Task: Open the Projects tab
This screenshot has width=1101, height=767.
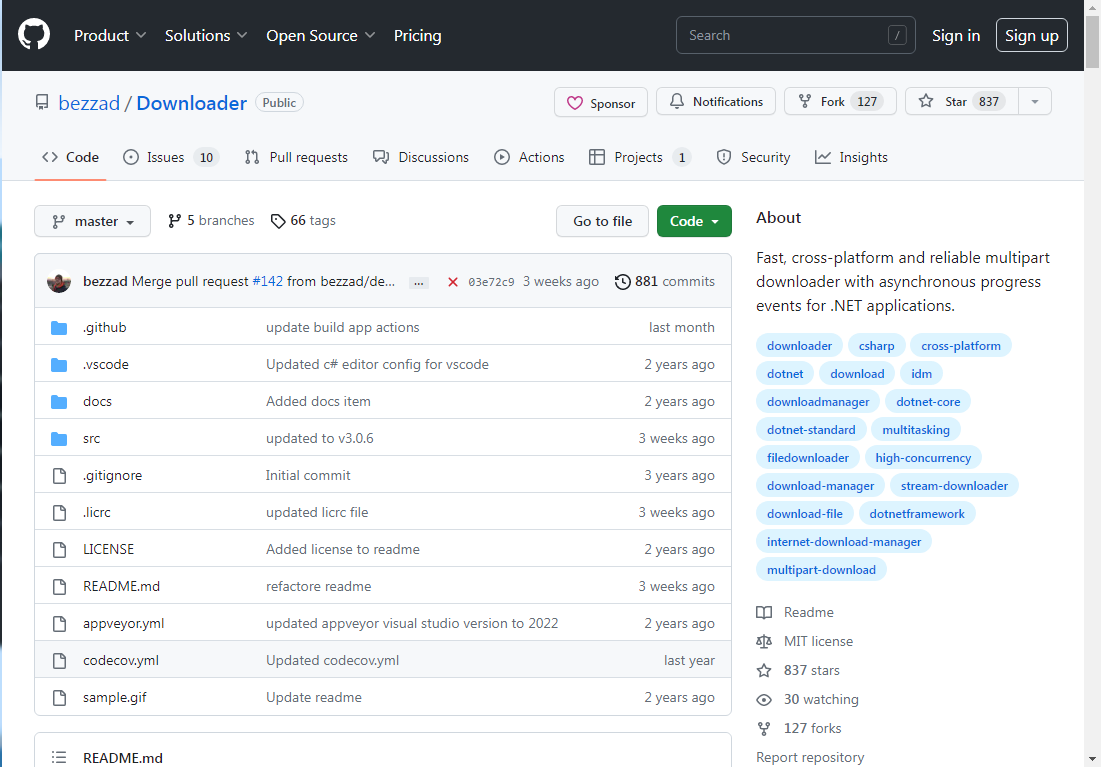Action: (640, 157)
